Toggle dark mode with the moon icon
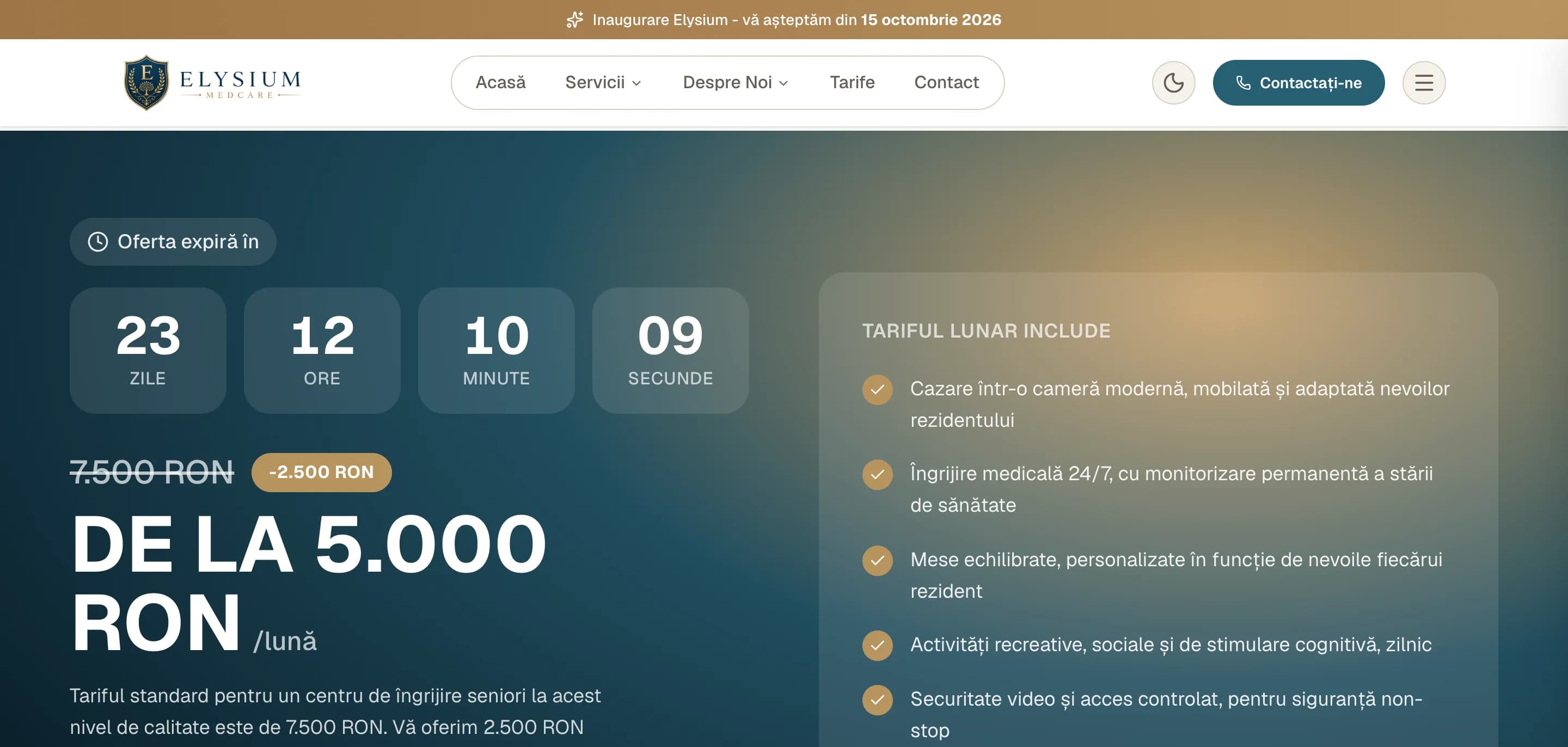Screen dimensions: 1568x747 click(x=1173, y=83)
